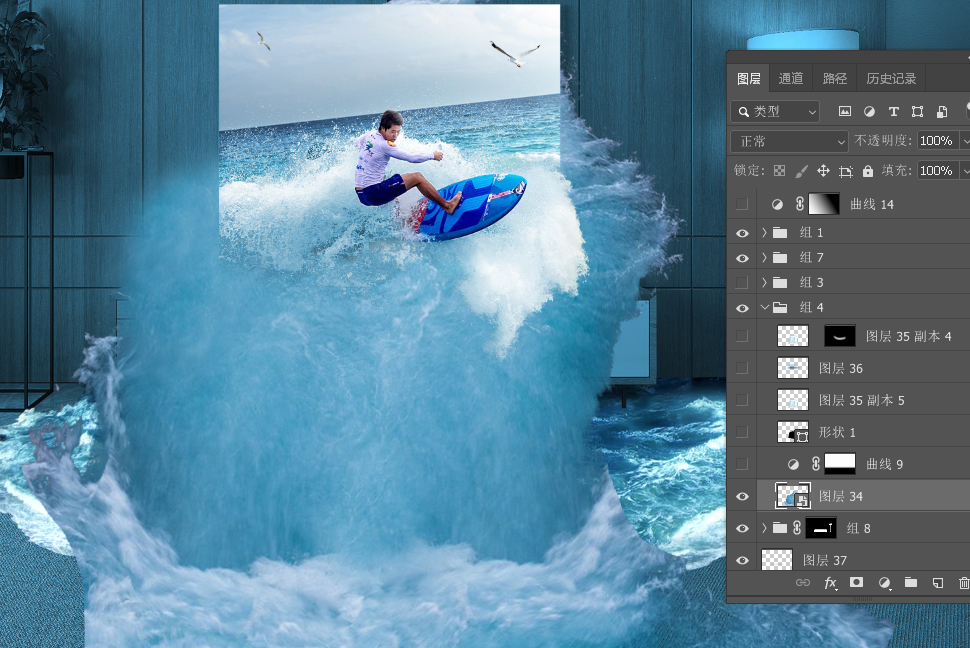Click the lock transparent pixels icon
Viewport: 970px width, 648px height.
coord(780,171)
